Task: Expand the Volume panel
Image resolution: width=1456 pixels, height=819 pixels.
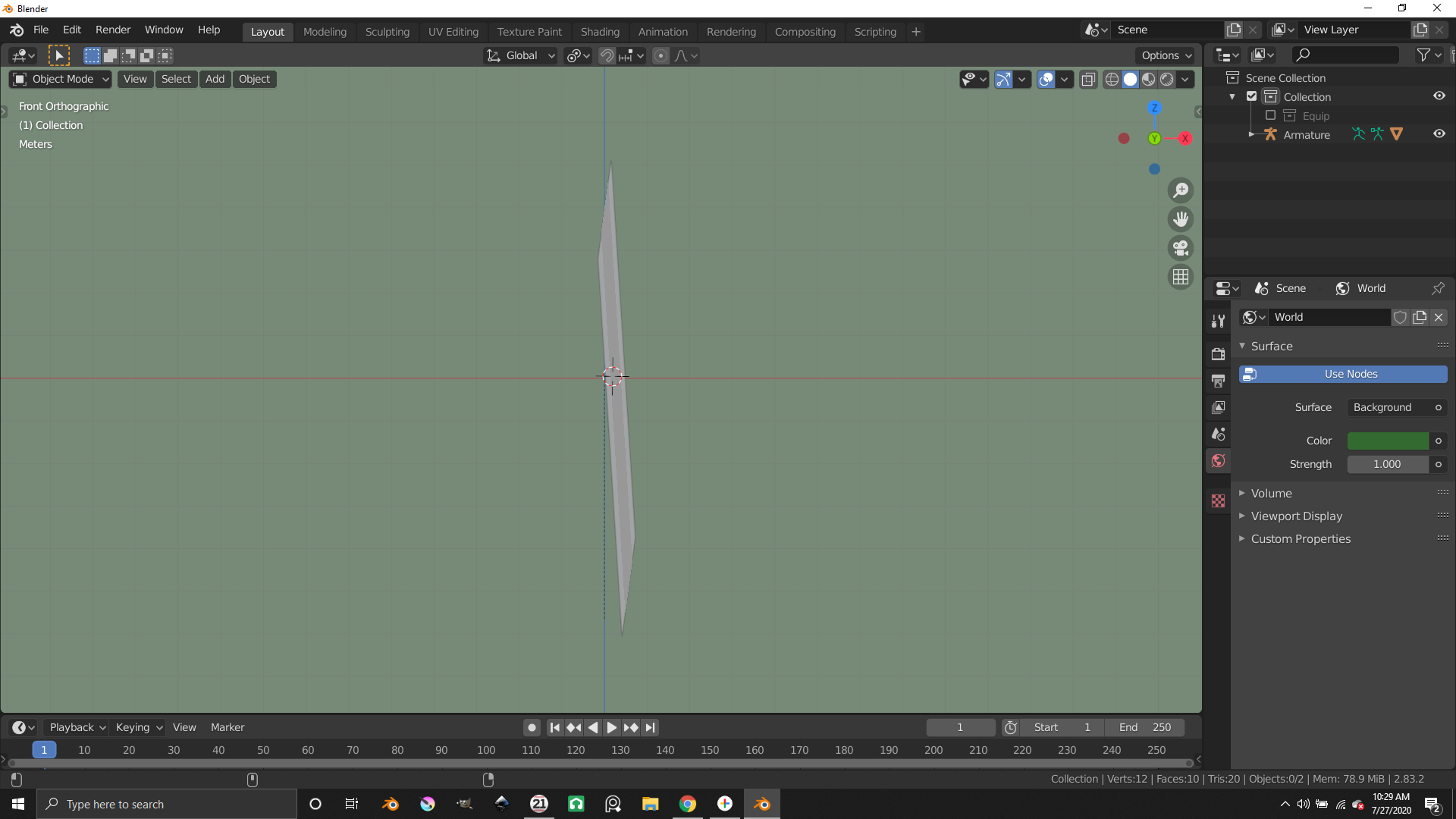Action: coord(1272,494)
